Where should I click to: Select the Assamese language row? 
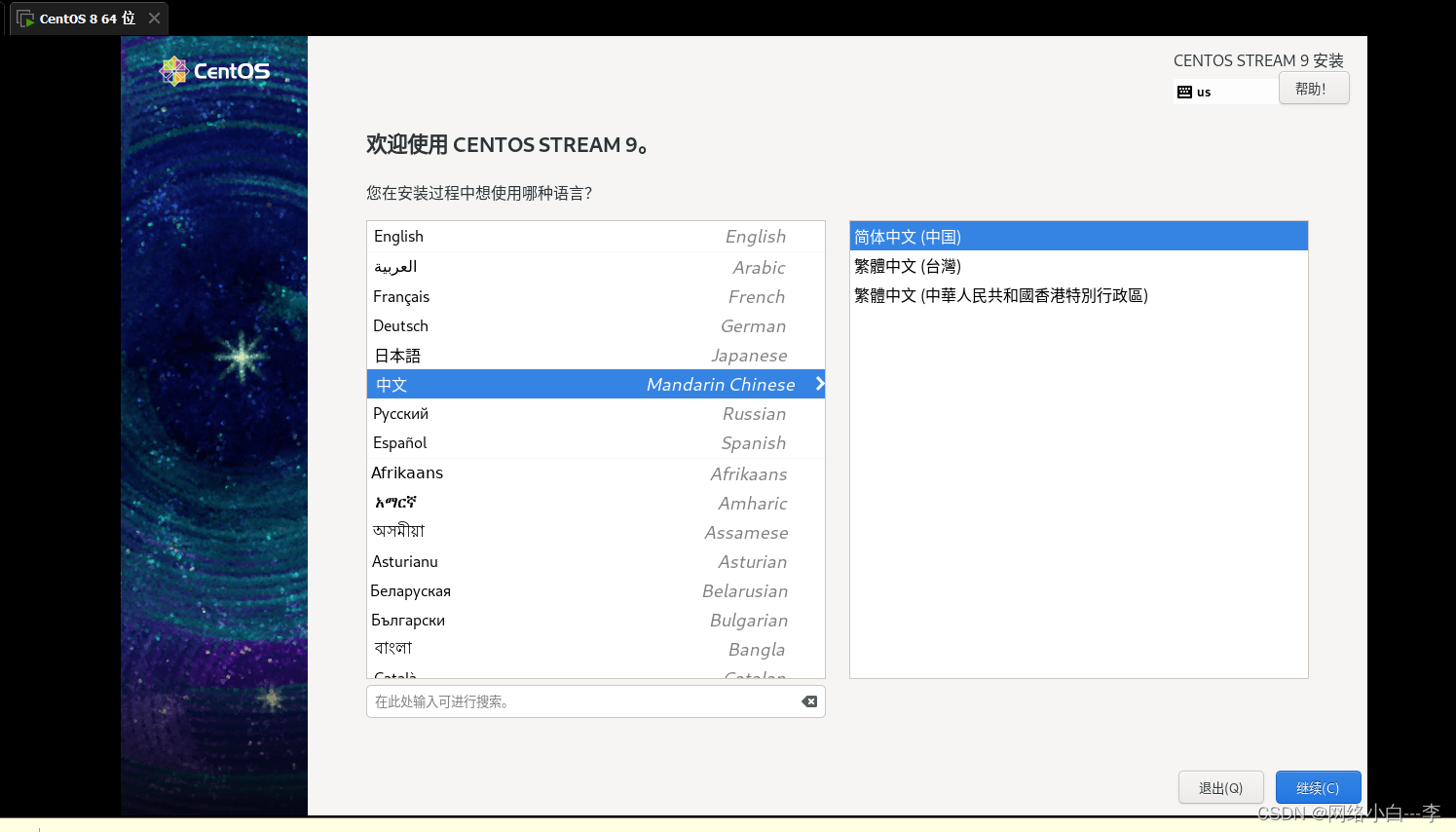(596, 532)
